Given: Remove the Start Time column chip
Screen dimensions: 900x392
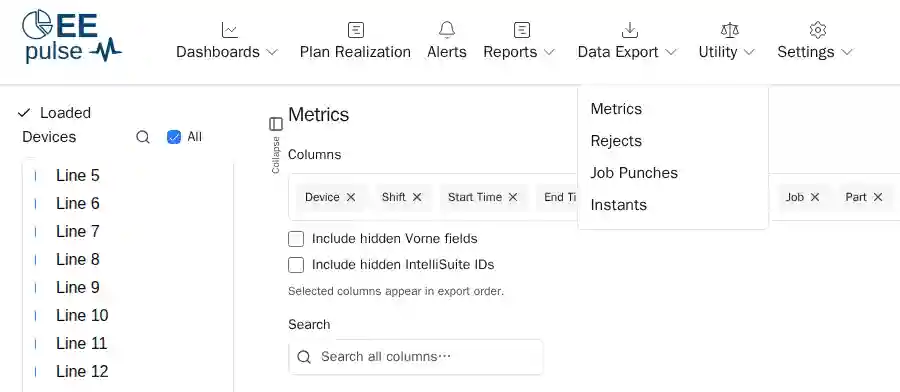Looking at the screenshot, I should click(513, 197).
